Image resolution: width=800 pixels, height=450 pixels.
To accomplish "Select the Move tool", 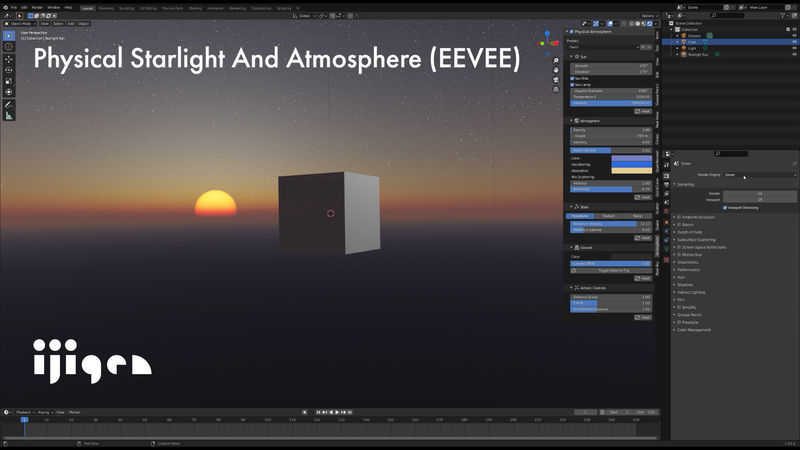I will 9,59.
